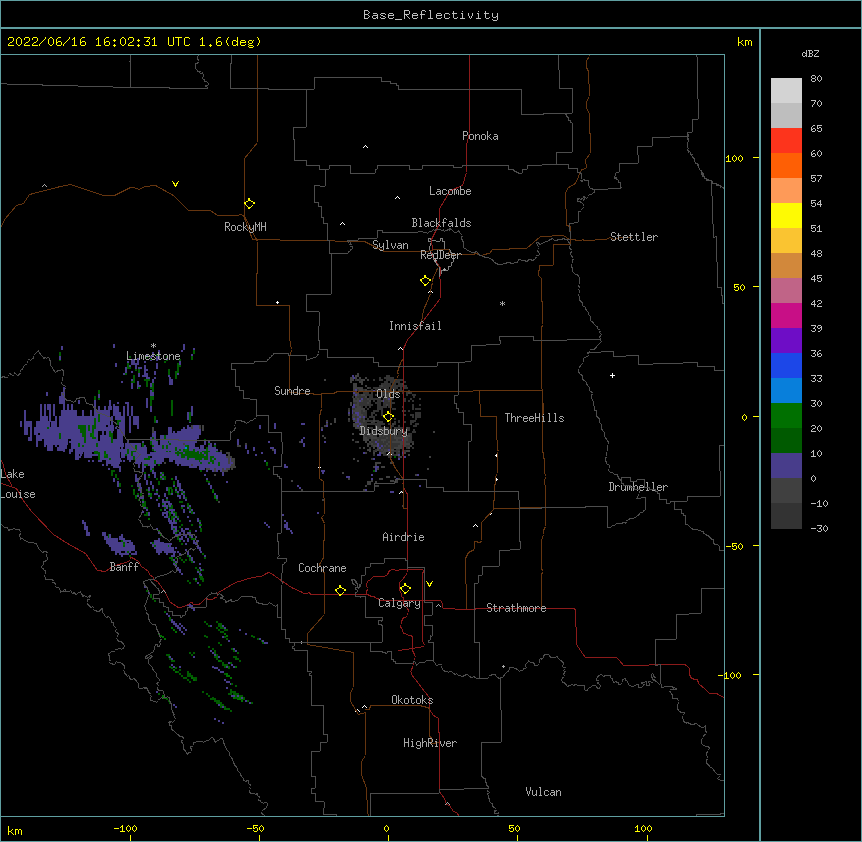The image size is (862, 842).
Task: Click the yellow diamond marker south of RedDeer
Action: pyautogui.click(x=426, y=280)
